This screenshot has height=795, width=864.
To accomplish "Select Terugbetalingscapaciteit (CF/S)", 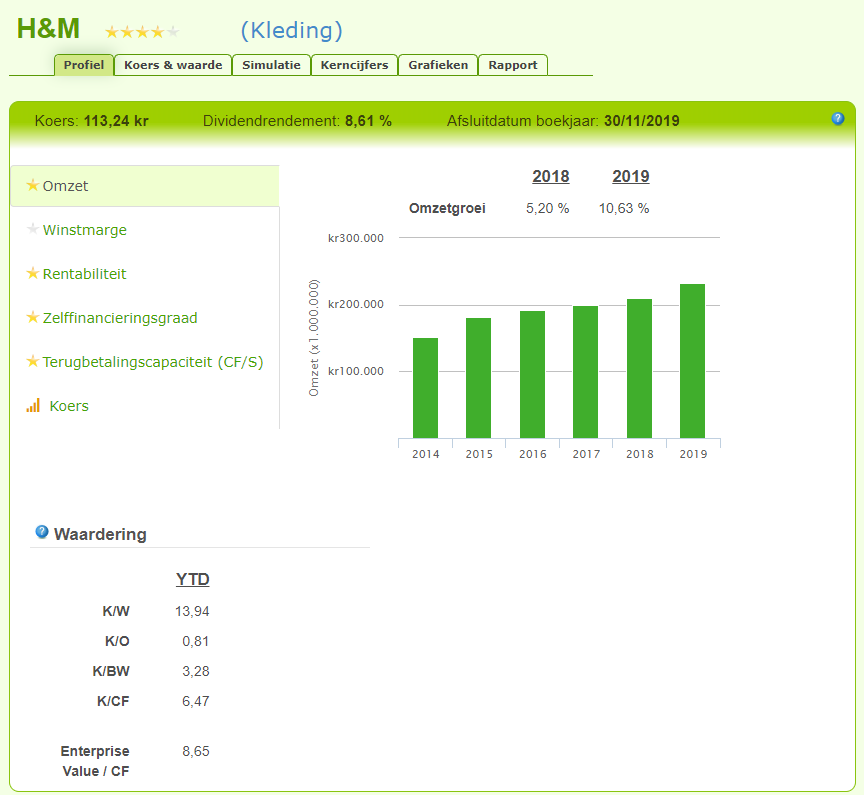I will click(x=153, y=362).
